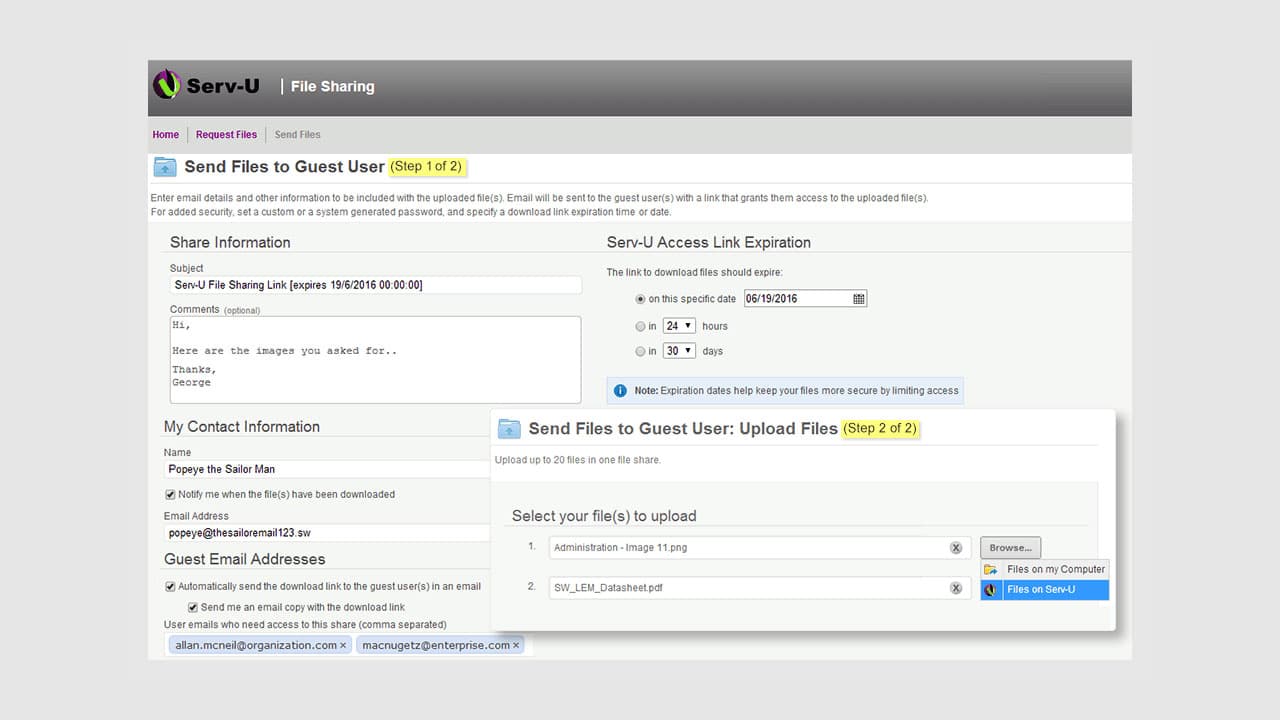Click the allan.mcneil@organization.com email tag
The height and width of the screenshot is (720, 1280).
coord(259,646)
